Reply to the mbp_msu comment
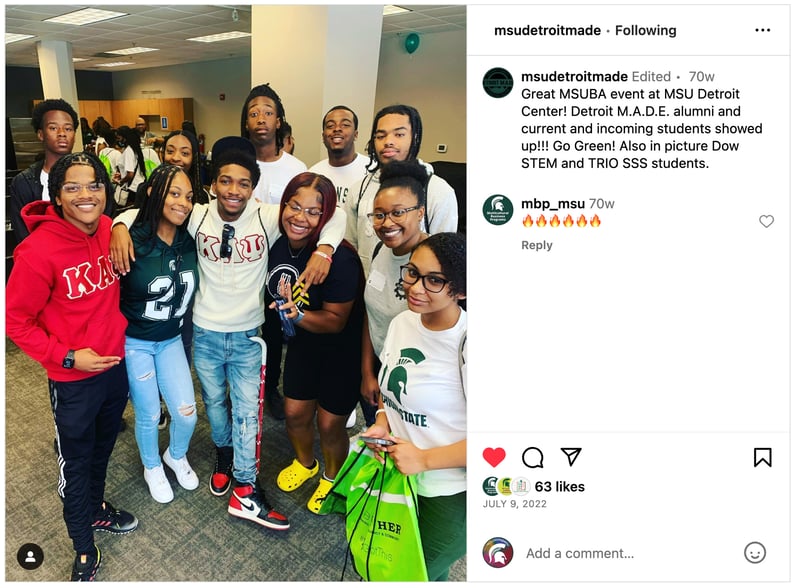Image resolution: width=797 pixels, height=588 pixels. (536, 245)
